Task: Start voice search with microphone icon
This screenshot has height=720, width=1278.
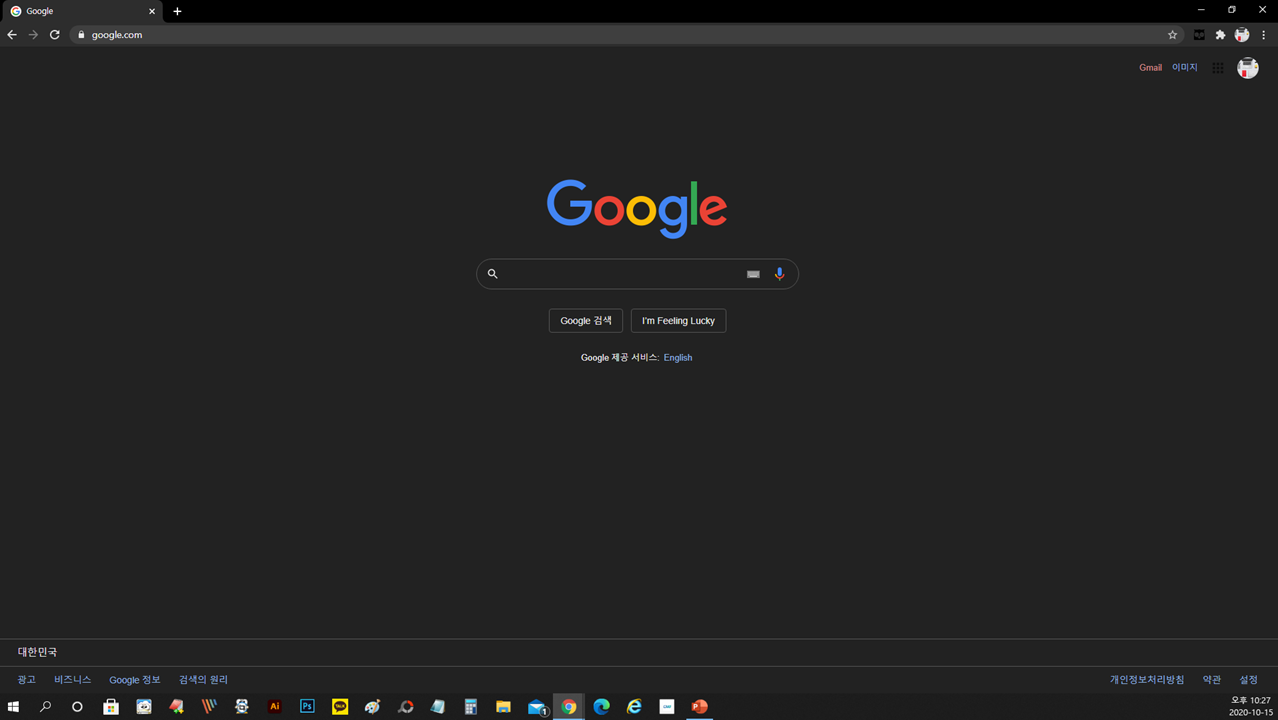Action: pyautogui.click(x=779, y=274)
